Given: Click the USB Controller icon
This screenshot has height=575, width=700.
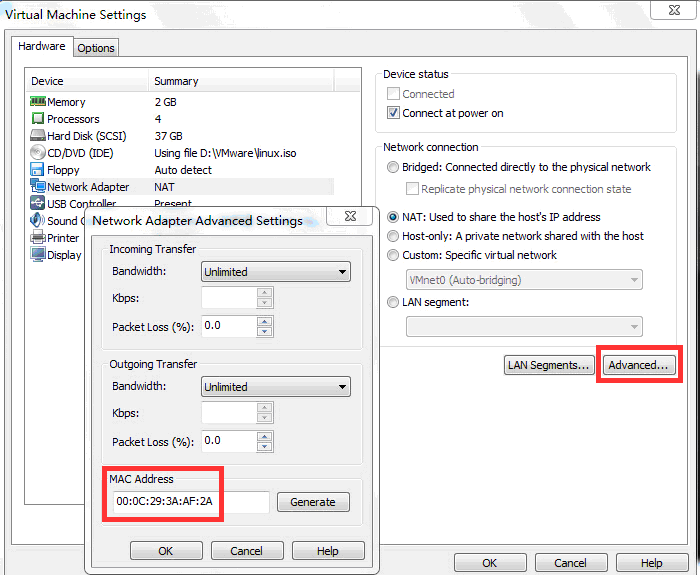Looking at the screenshot, I should tap(38, 204).
